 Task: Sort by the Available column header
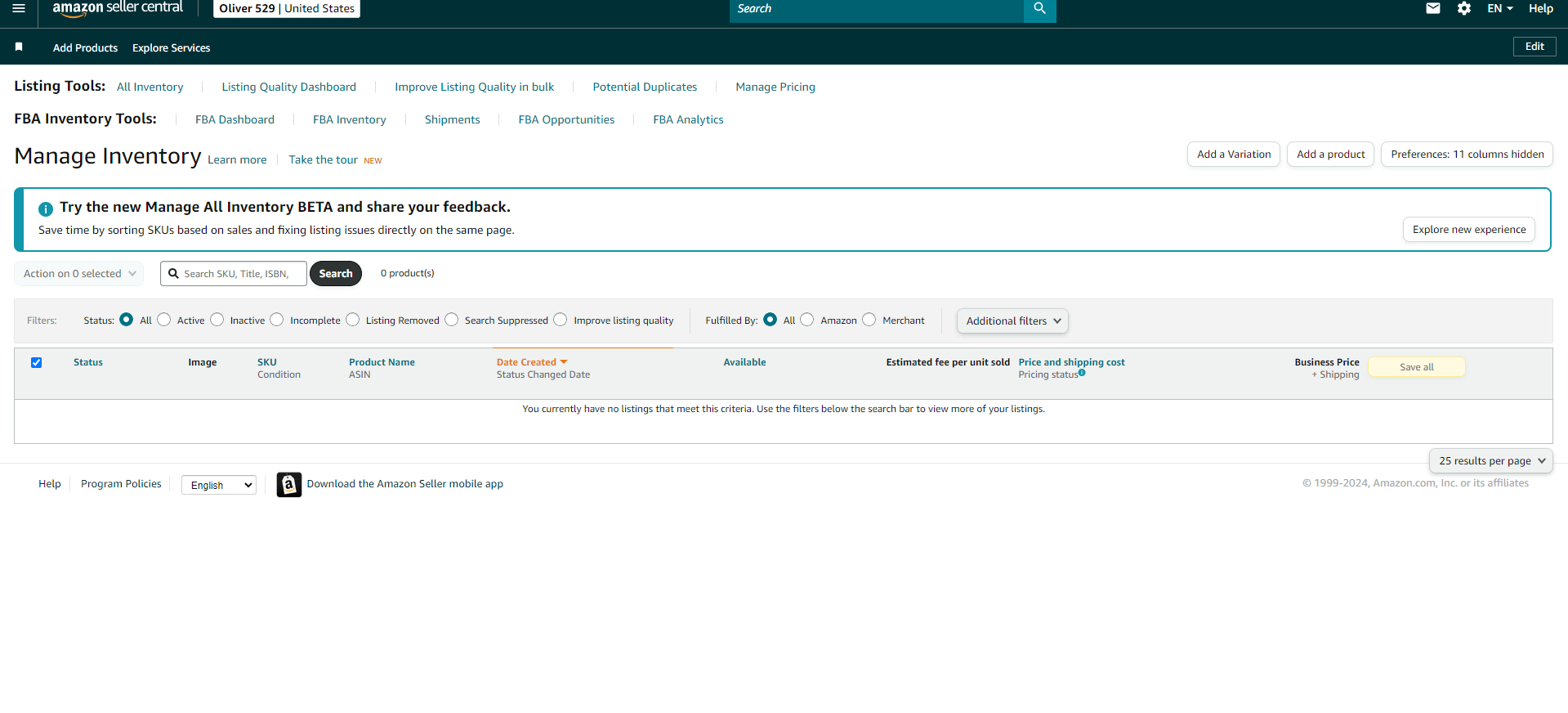[x=745, y=362]
